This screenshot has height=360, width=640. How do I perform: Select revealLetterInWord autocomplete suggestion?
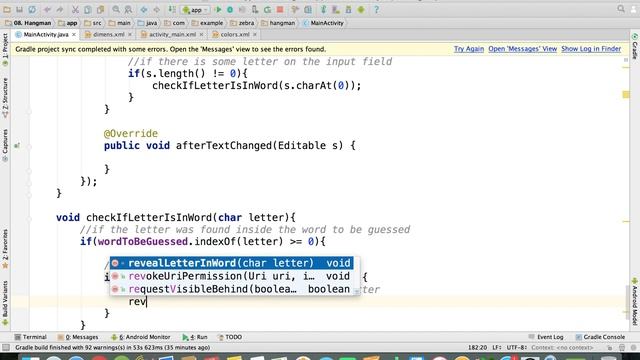[x=231, y=263]
